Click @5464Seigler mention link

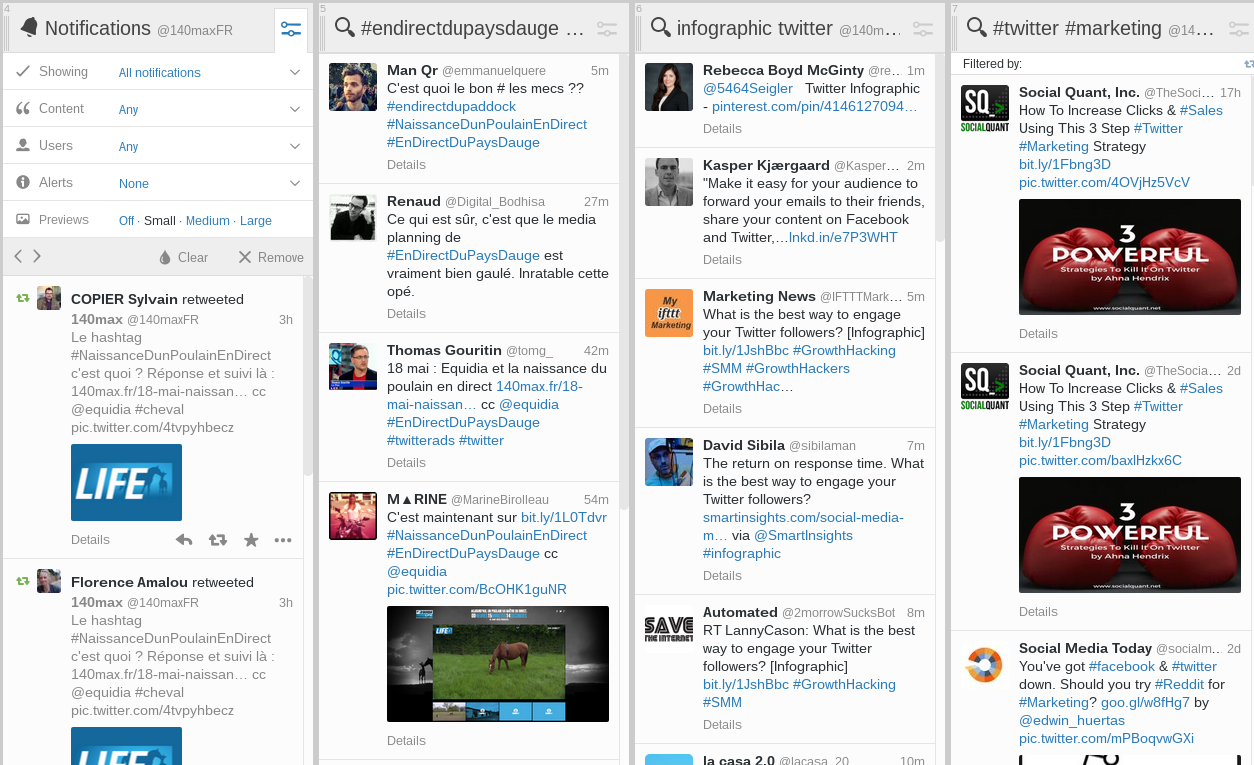[748, 88]
